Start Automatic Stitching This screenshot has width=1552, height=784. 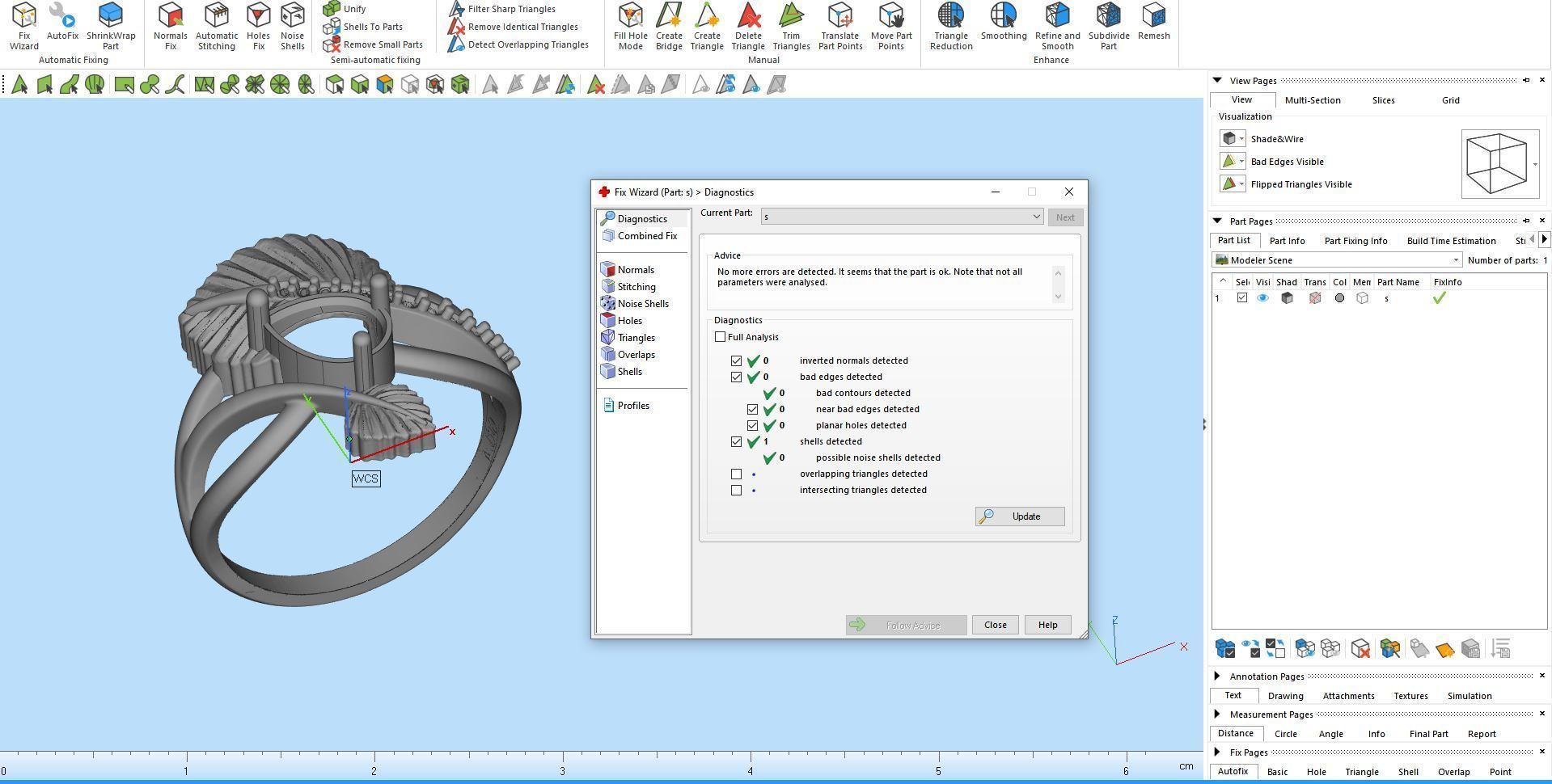pyautogui.click(x=217, y=26)
